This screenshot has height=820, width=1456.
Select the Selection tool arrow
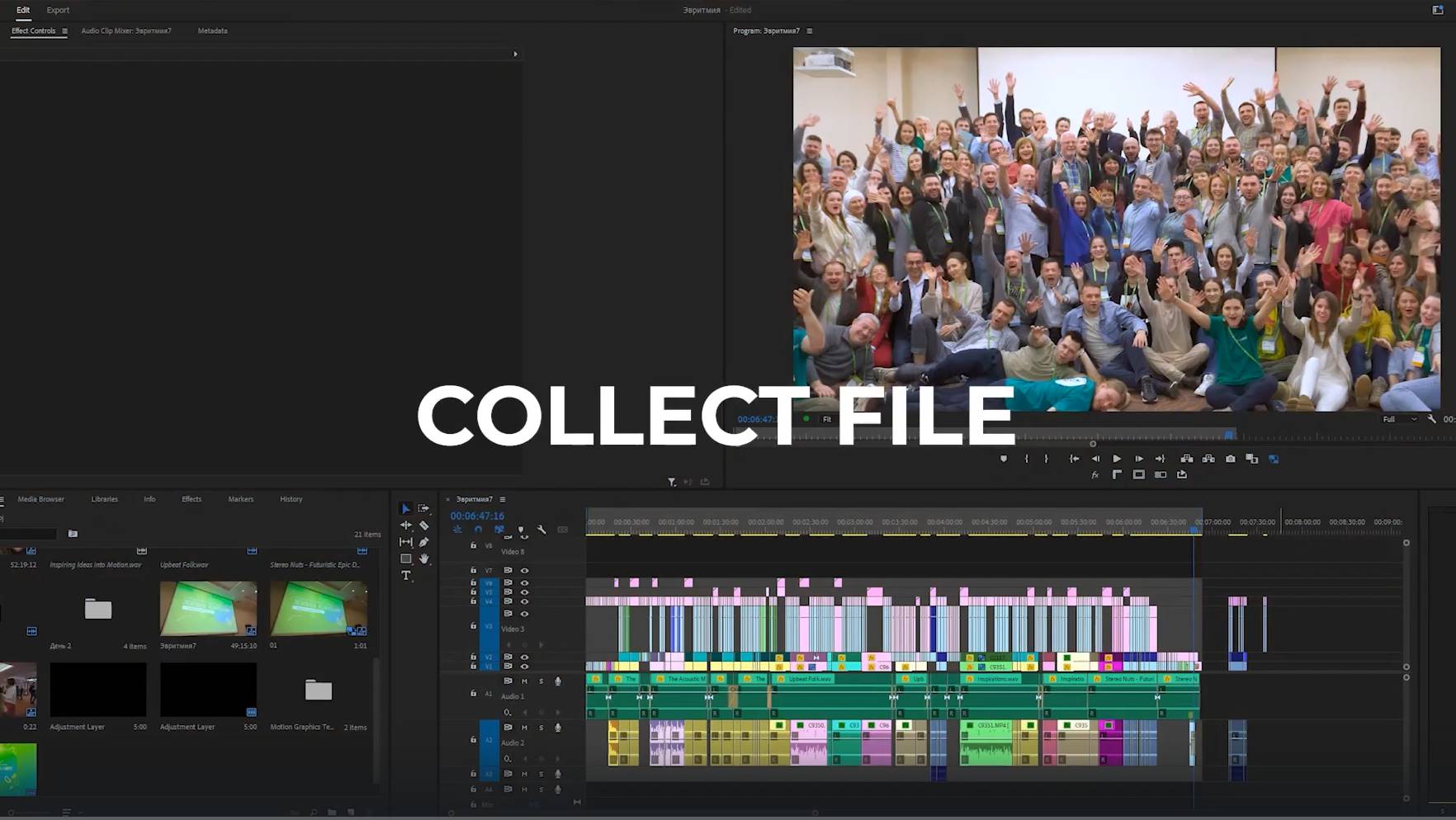[x=405, y=509]
